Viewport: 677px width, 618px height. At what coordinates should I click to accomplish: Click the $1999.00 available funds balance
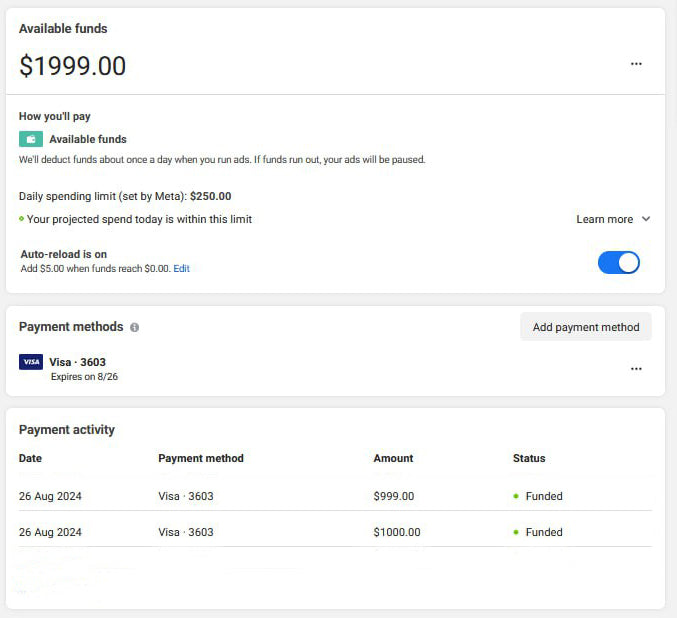tap(73, 66)
